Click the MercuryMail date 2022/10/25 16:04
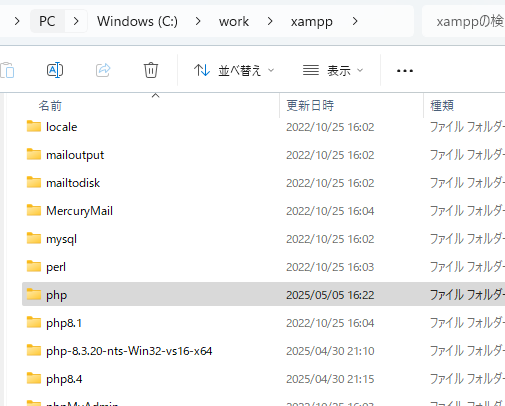505x406 pixels. 330,211
